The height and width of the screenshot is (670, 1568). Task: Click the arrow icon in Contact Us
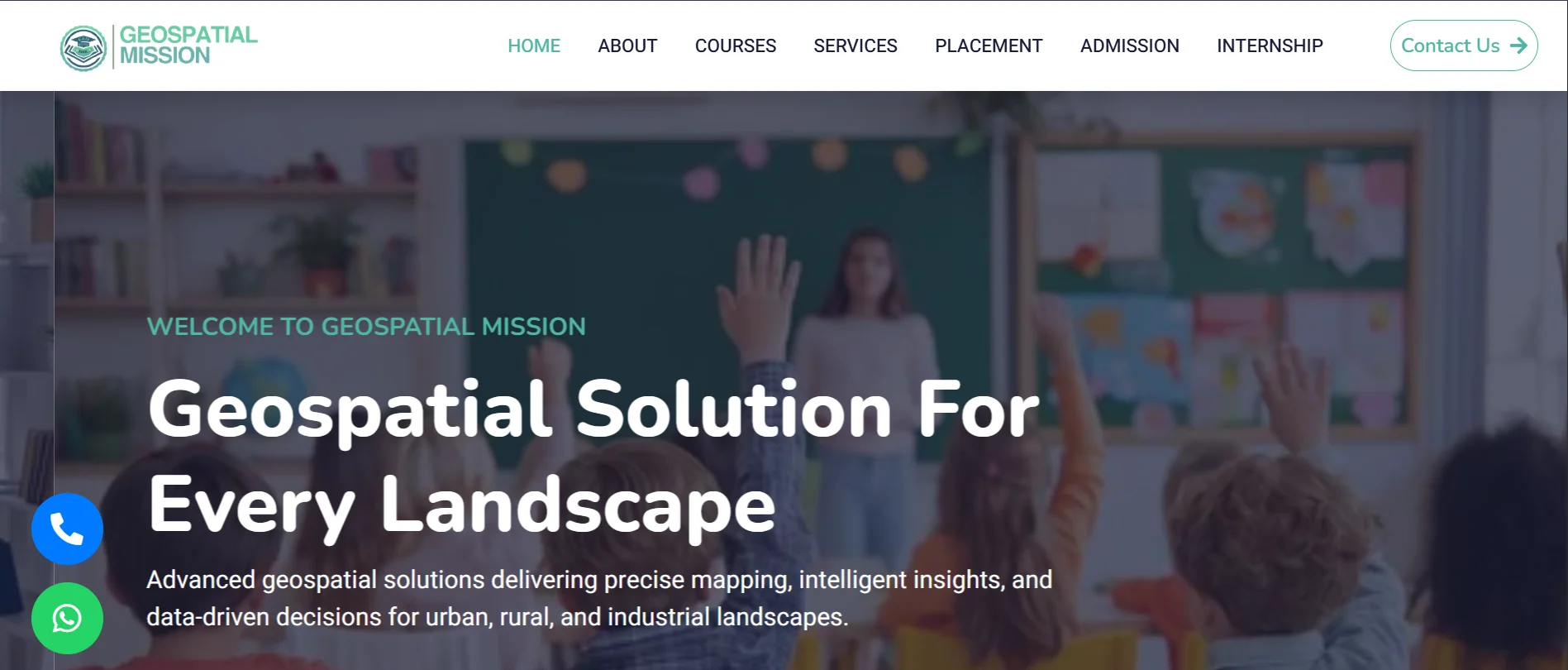[1518, 45]
